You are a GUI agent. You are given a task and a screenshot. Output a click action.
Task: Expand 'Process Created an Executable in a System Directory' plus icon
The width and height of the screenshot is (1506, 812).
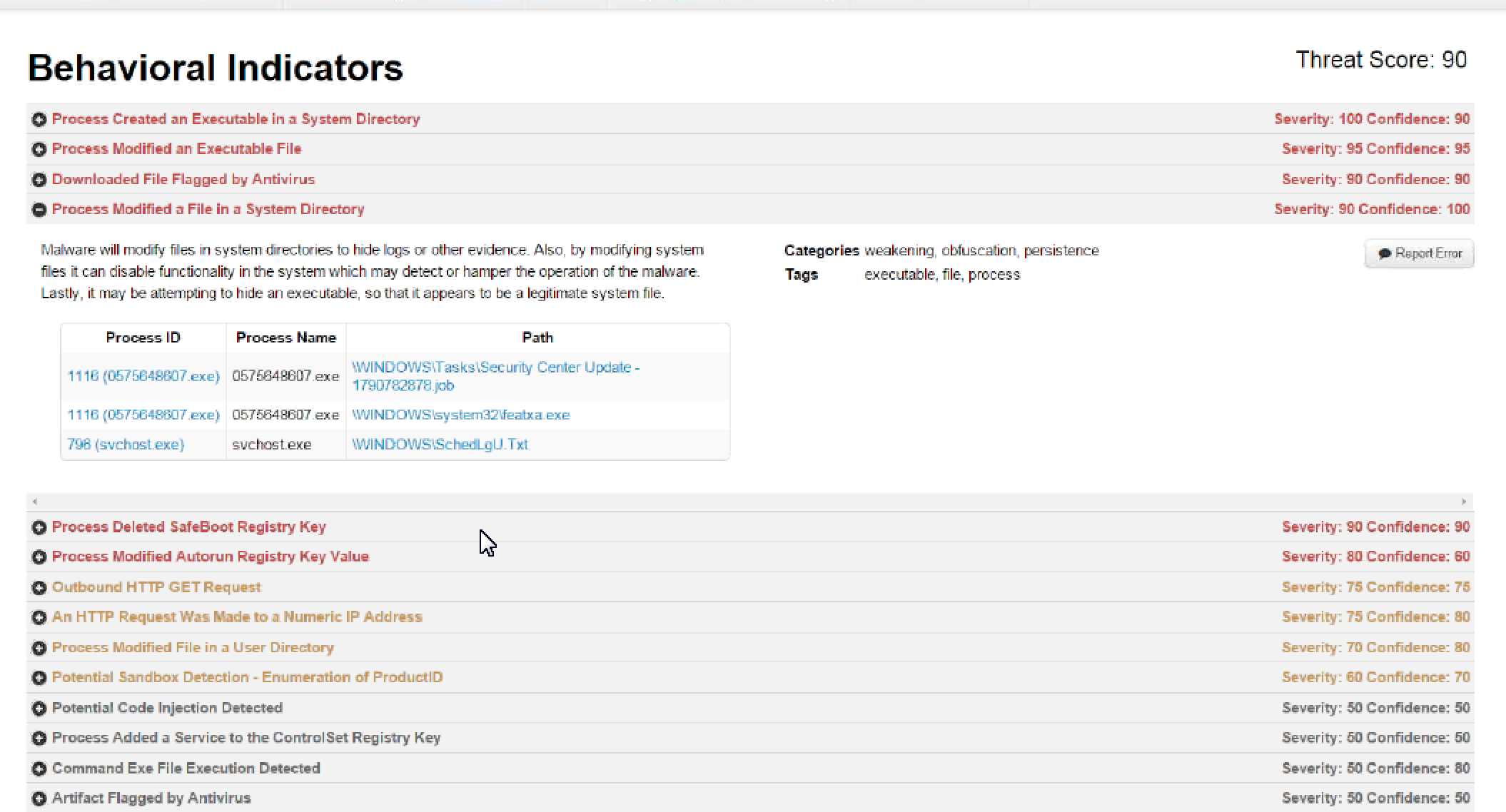39,119
